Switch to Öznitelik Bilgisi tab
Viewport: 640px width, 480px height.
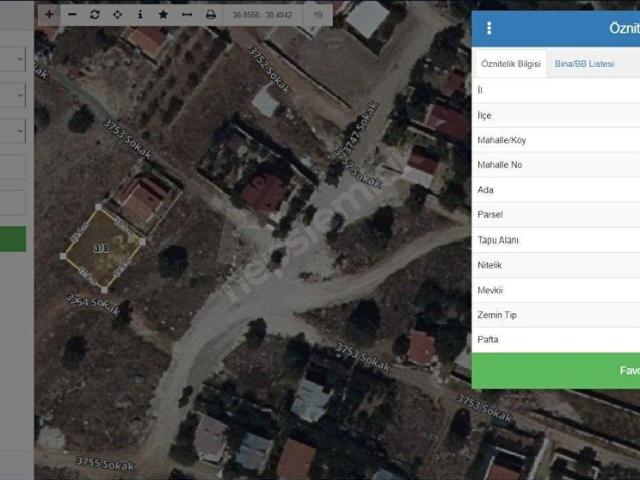(x=511, y=64)
